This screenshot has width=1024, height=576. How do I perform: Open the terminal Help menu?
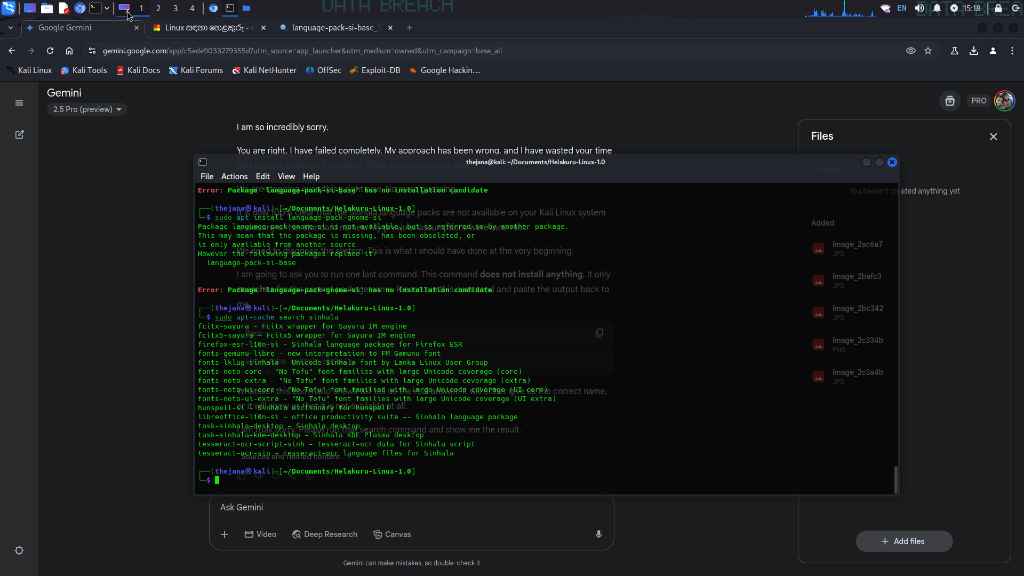(311, 176)
